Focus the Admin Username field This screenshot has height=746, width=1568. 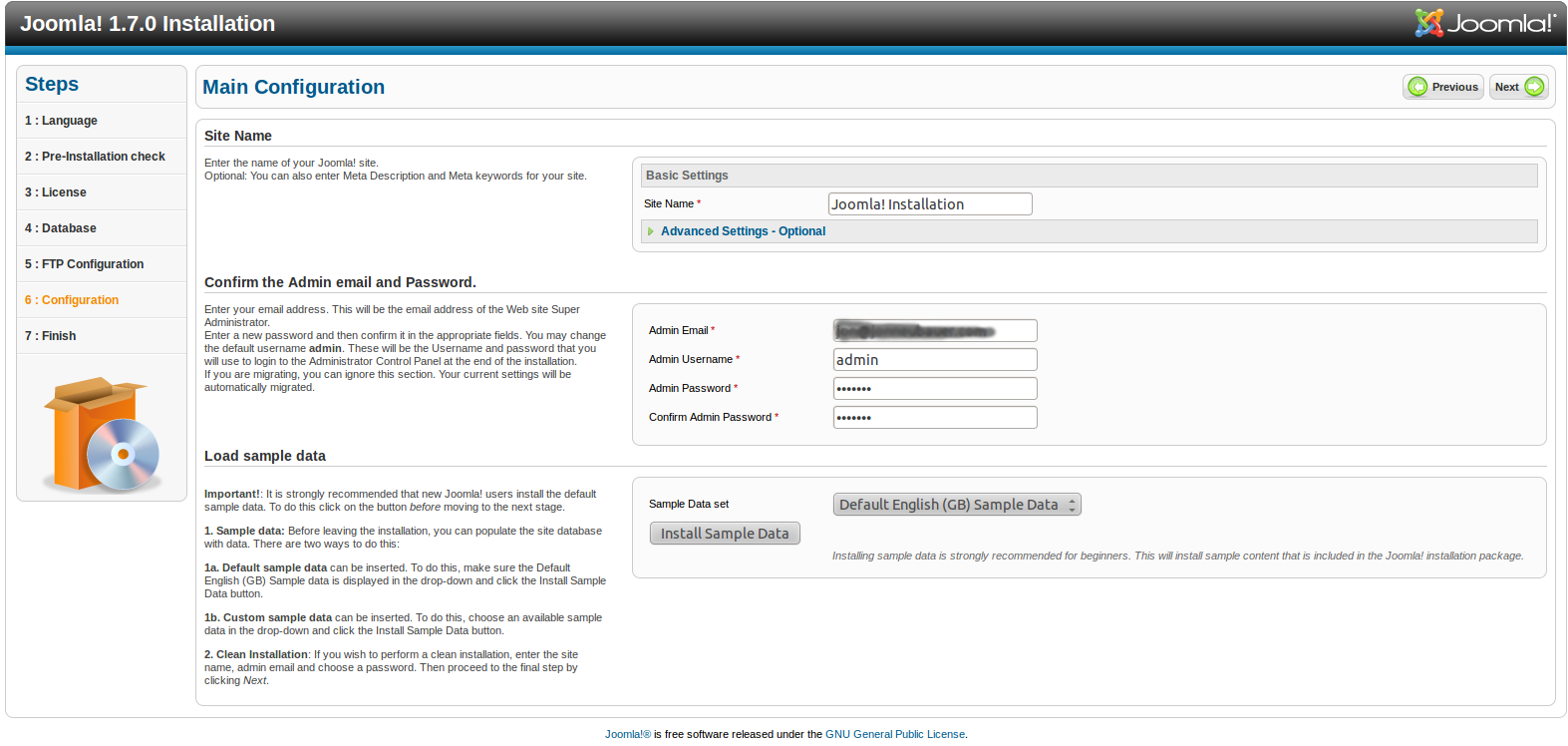point(935,360)
